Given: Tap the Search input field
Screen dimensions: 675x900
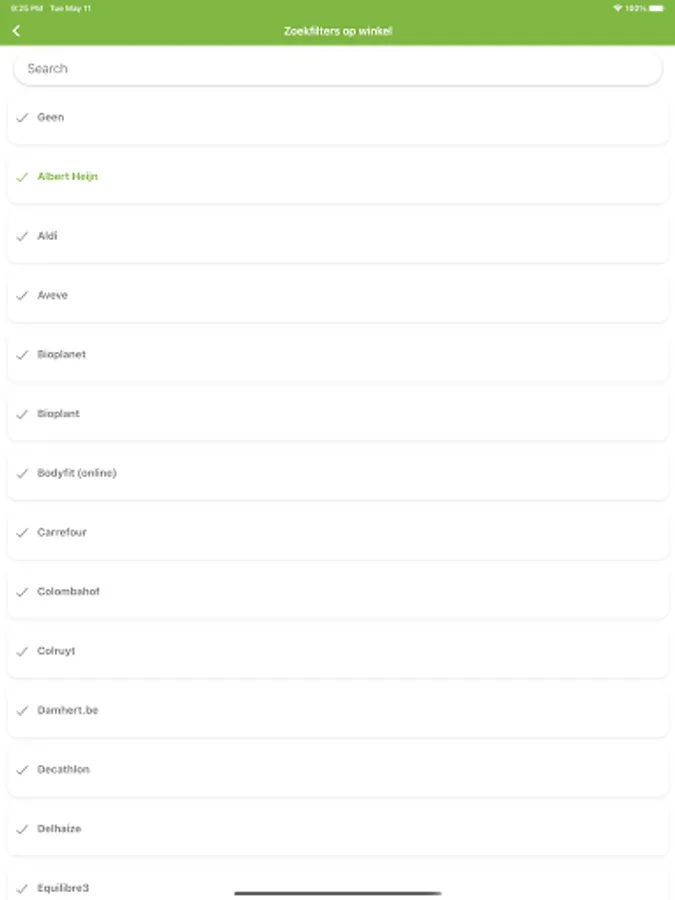Looking at the screenshot, I should point(337,68).
